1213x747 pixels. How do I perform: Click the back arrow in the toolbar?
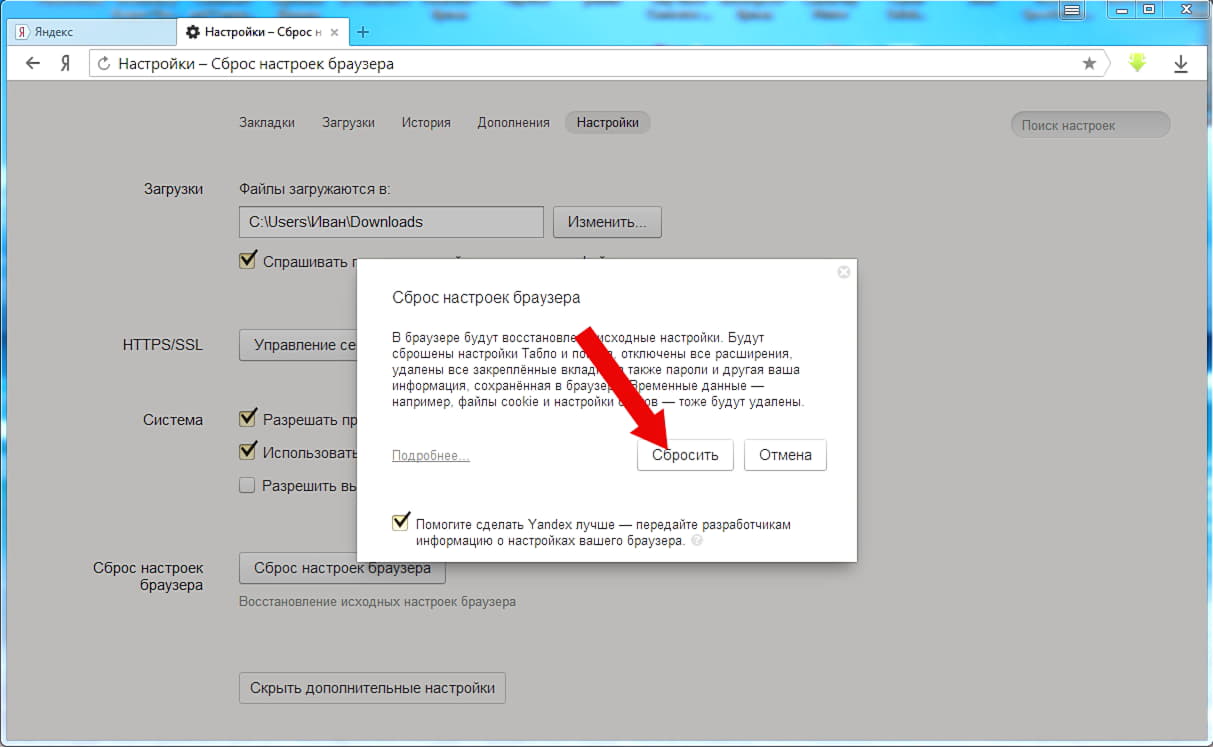pyautogui.click(x=33, y=64)
